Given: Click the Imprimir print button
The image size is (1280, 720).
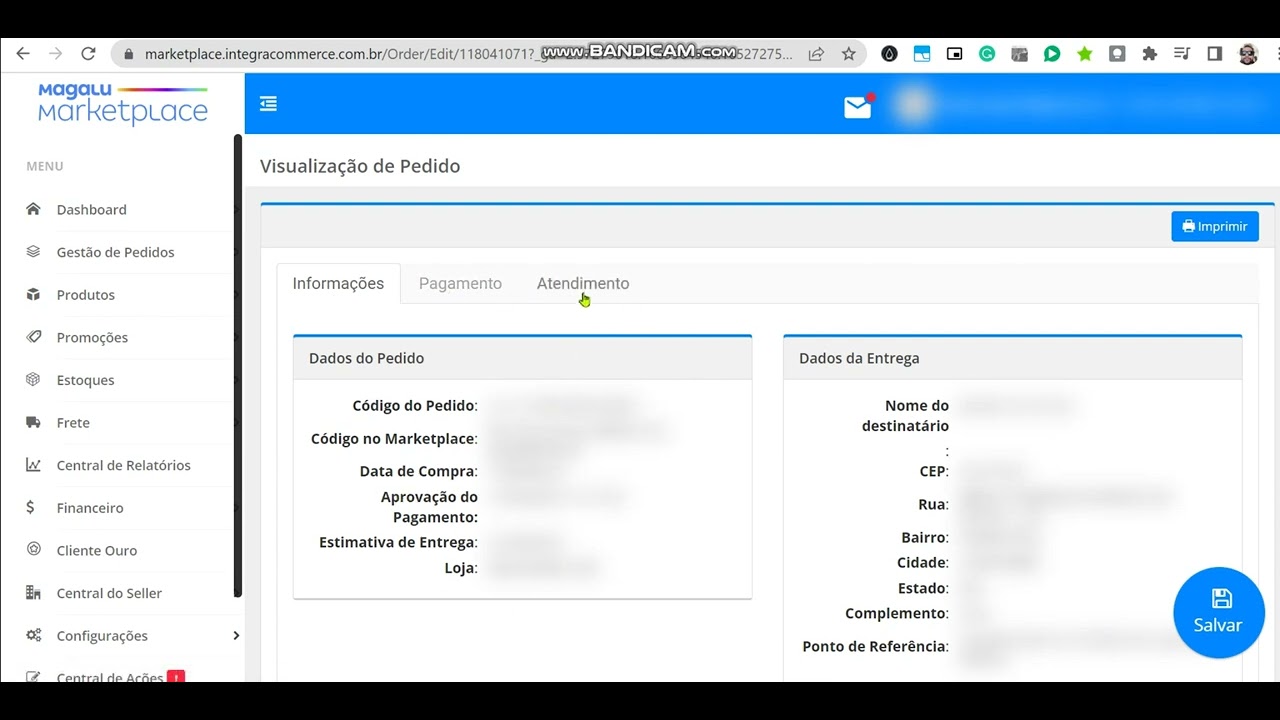Looking at the screenshot, I should [x=1215, y=226].
